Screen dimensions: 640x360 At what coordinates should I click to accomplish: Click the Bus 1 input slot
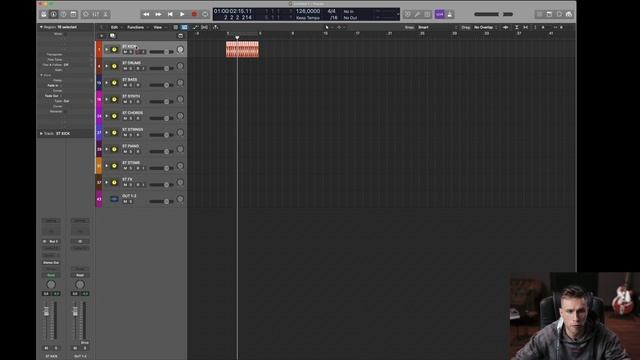[x=51, y=242]
